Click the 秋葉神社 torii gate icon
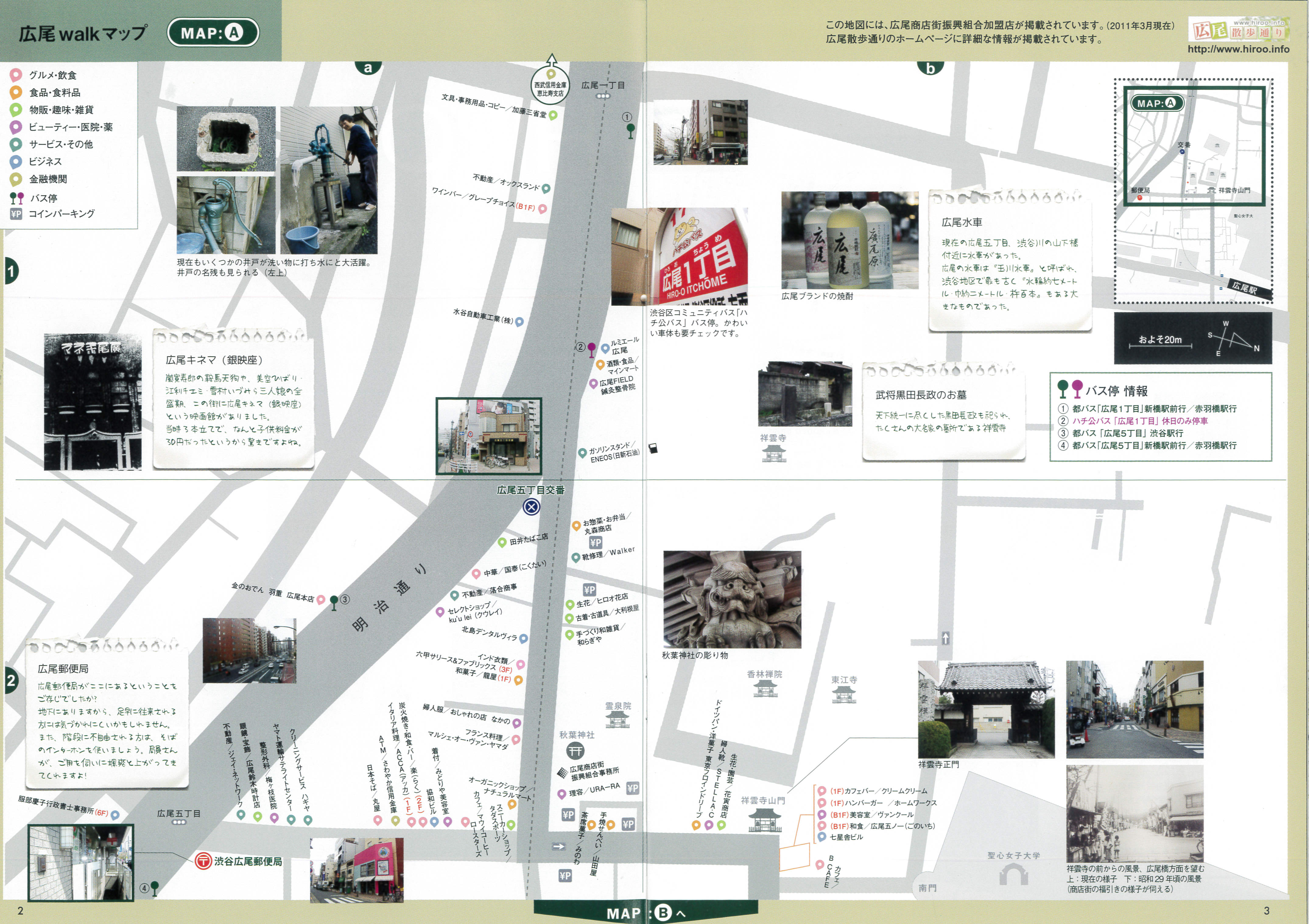The height and width of the screenshot is (924, 1309). pos(575,751)
